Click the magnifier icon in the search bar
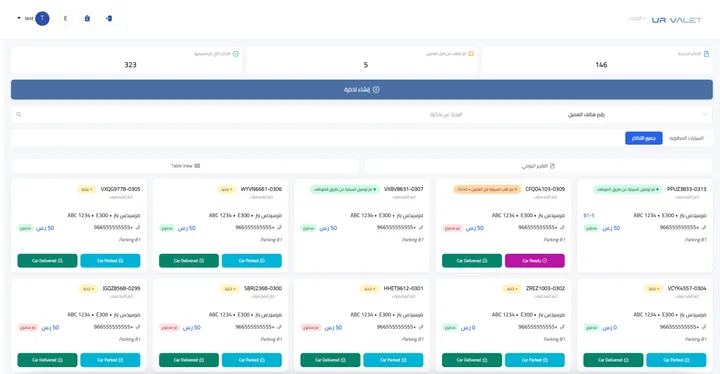 click(x=19, y=114)
